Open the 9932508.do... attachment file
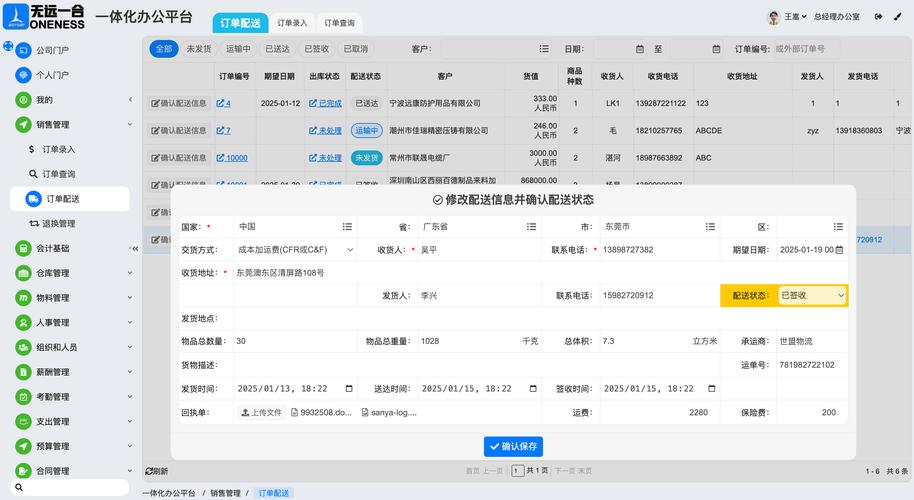Viewport: 914px width, 500px height. click(x=321, y=413)
